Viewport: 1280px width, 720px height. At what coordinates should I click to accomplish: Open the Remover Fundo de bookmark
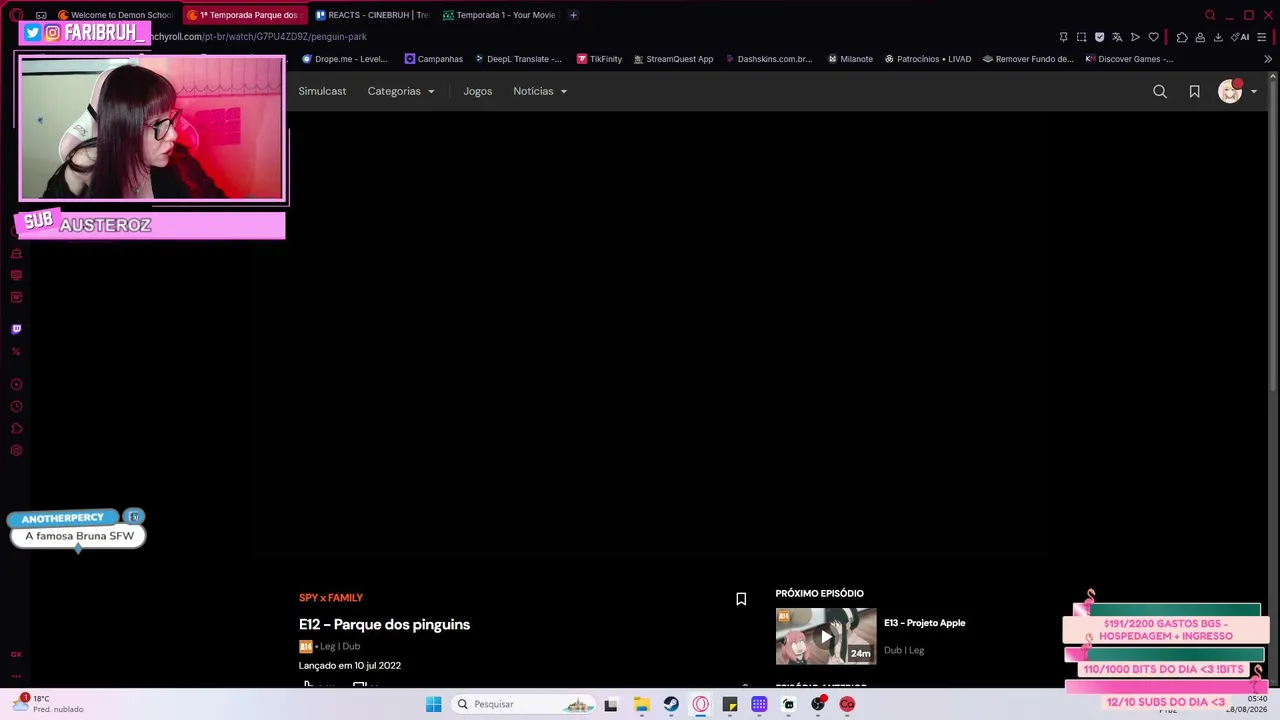click(1028, 59)
